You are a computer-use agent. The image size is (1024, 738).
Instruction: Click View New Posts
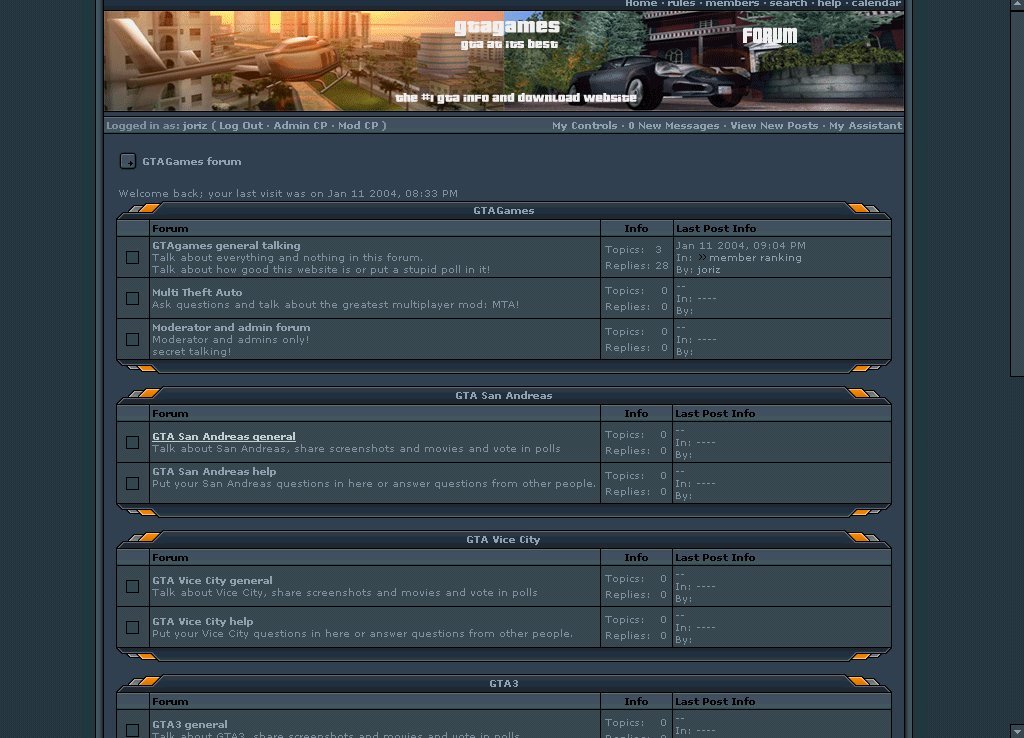coord(774,125)
